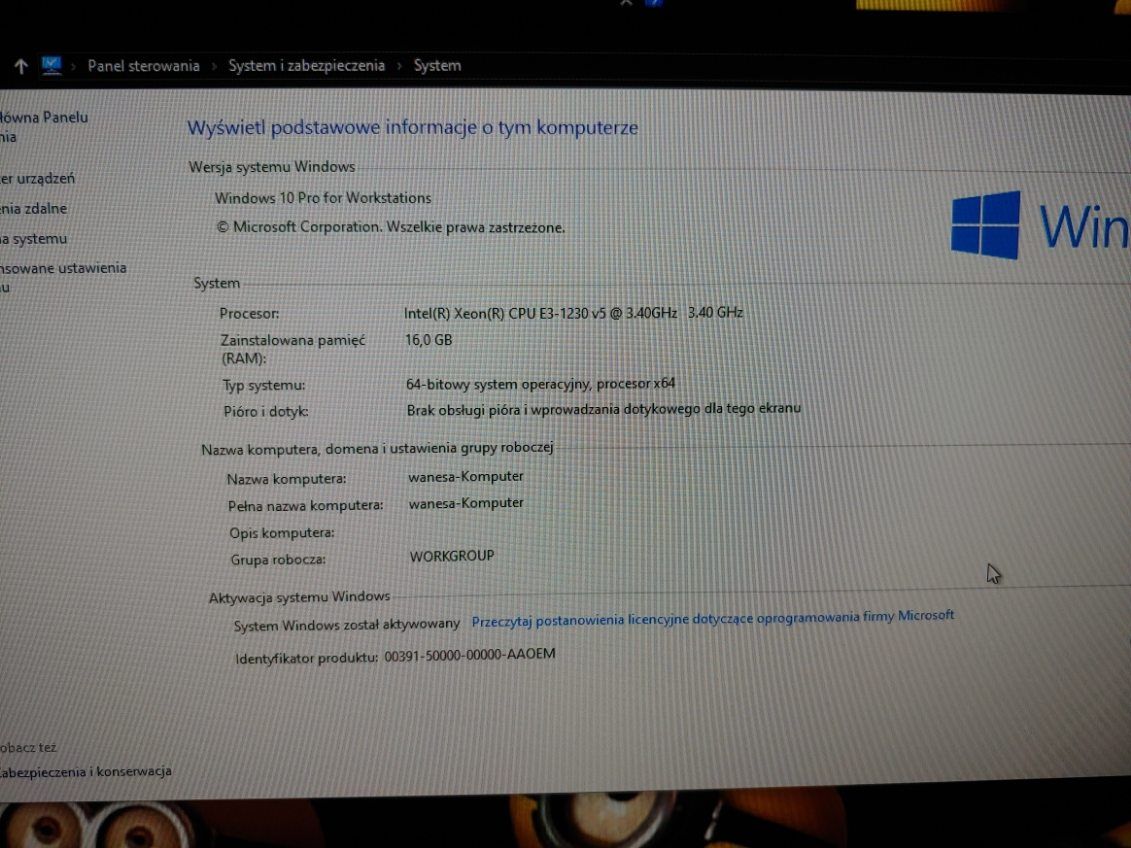
Task: Click workgroup value 'WORKGROUP'
Action: pos(452,556)
